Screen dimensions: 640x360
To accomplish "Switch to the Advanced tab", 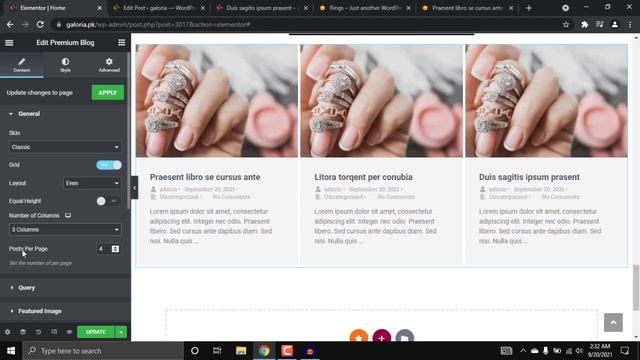I will point(109,64).
